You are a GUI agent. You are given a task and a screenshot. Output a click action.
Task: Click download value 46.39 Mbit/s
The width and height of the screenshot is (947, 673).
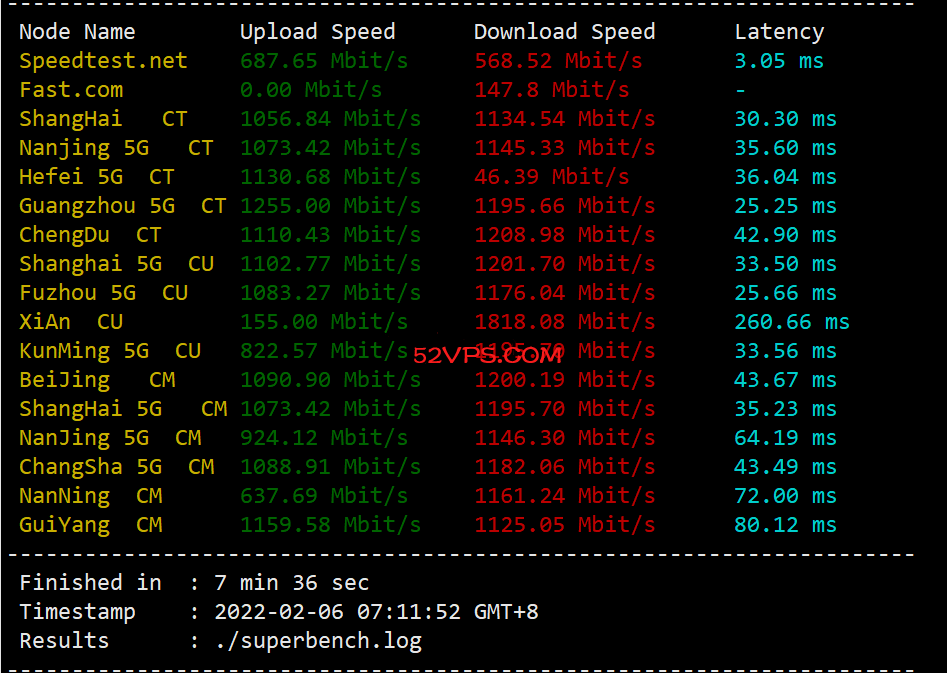[x=551, y=177]
